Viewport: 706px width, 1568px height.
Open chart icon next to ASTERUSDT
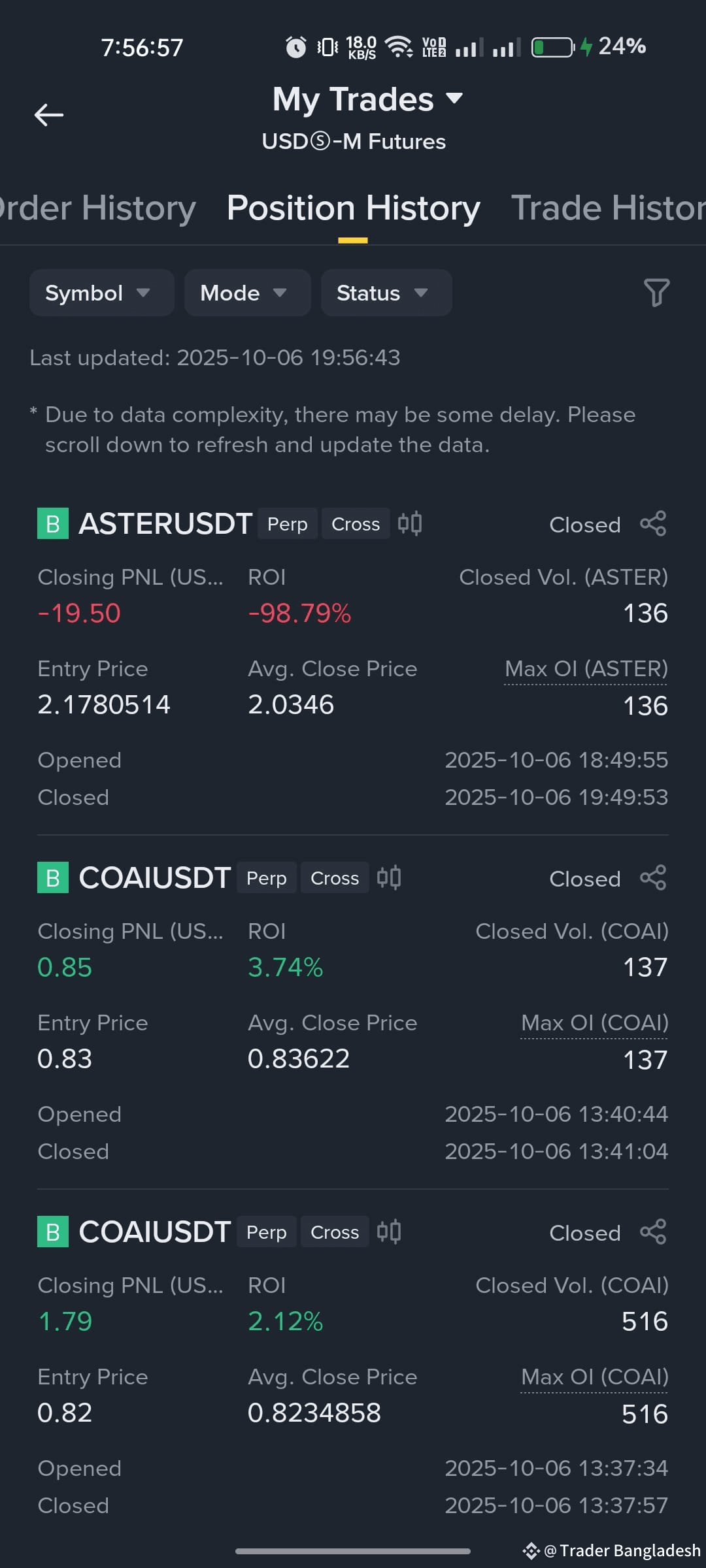pyautogui.click(x=410, y=524)
